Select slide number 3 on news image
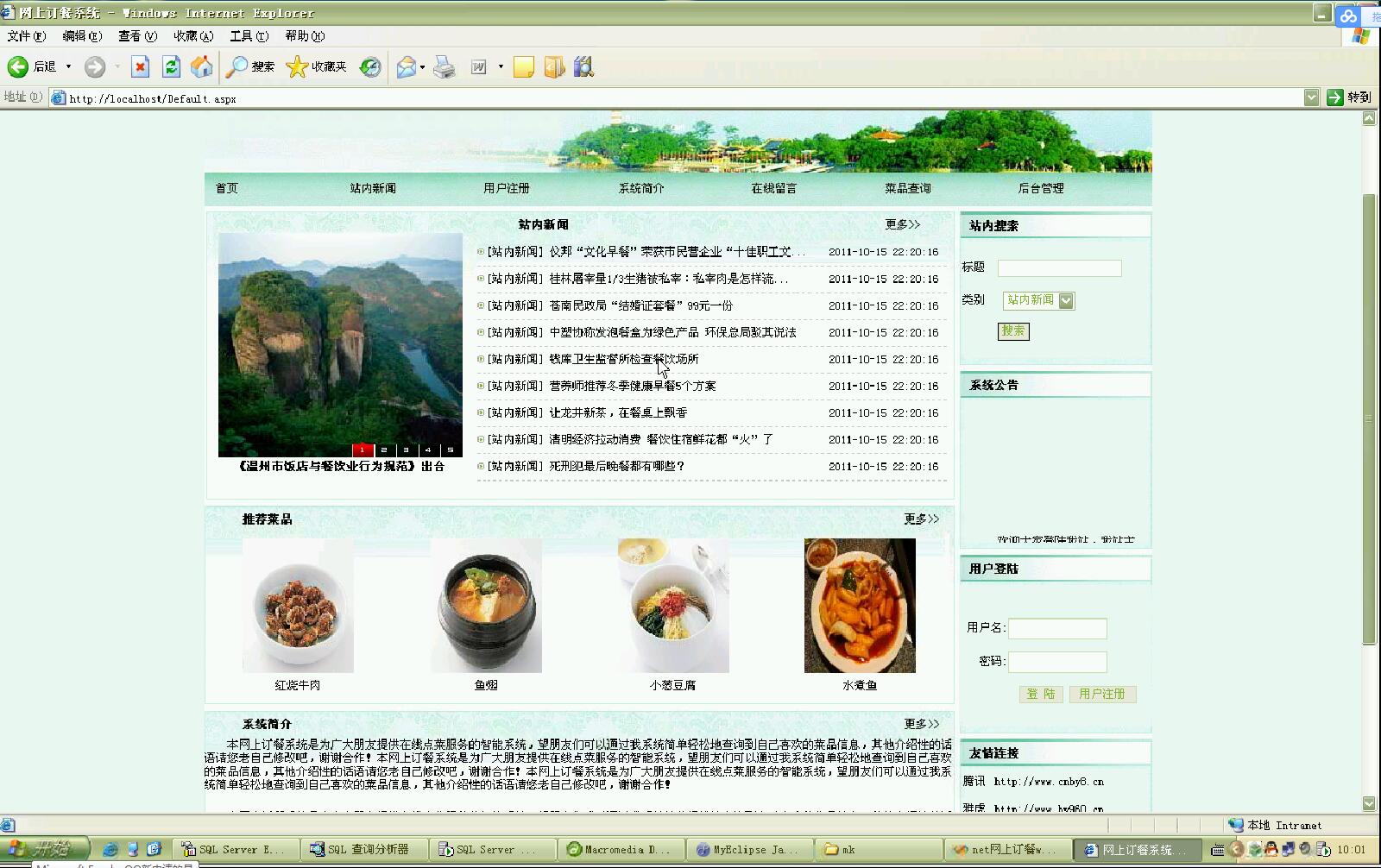Image resolution: width=1381 pixels, height=868 pixels. [406, 450]
